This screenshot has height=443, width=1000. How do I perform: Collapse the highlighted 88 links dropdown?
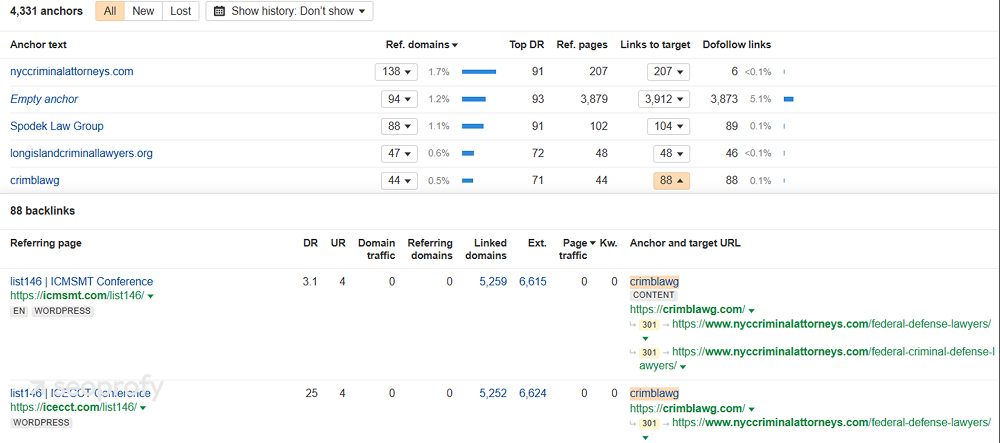point(671,180)
